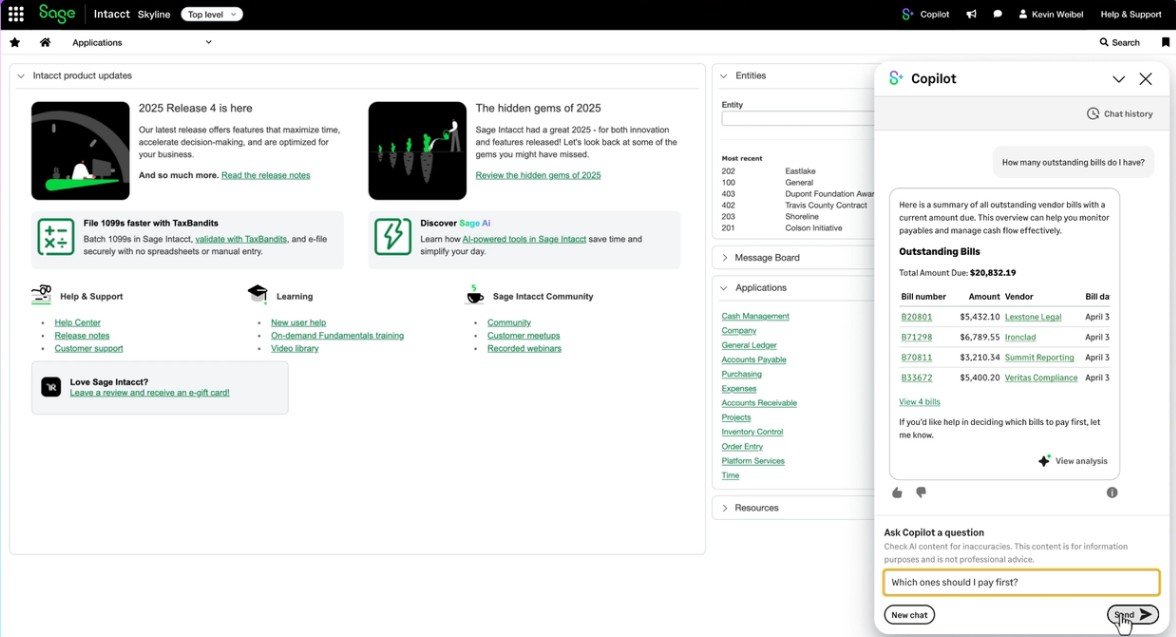Open the Read the release notes link
This screenshot has width=1176, height=637.
tap(266, 176)
